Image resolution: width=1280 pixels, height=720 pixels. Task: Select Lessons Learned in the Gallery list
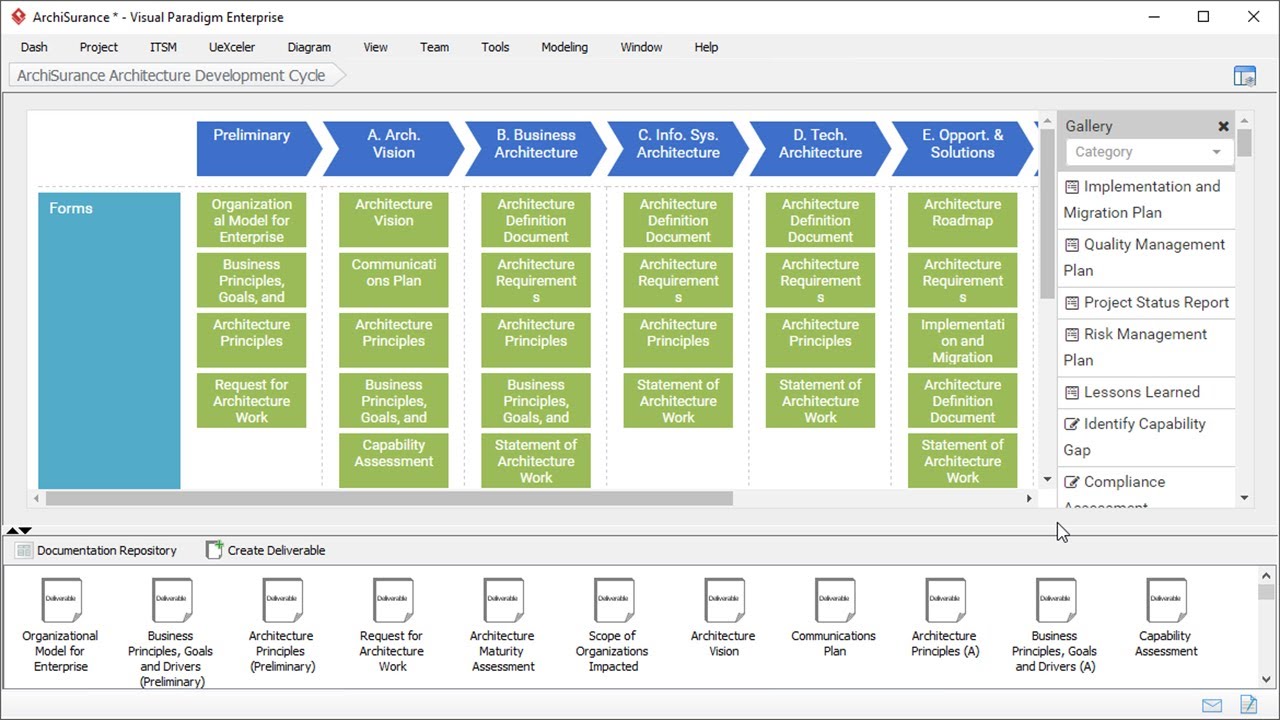(1141, 392)
